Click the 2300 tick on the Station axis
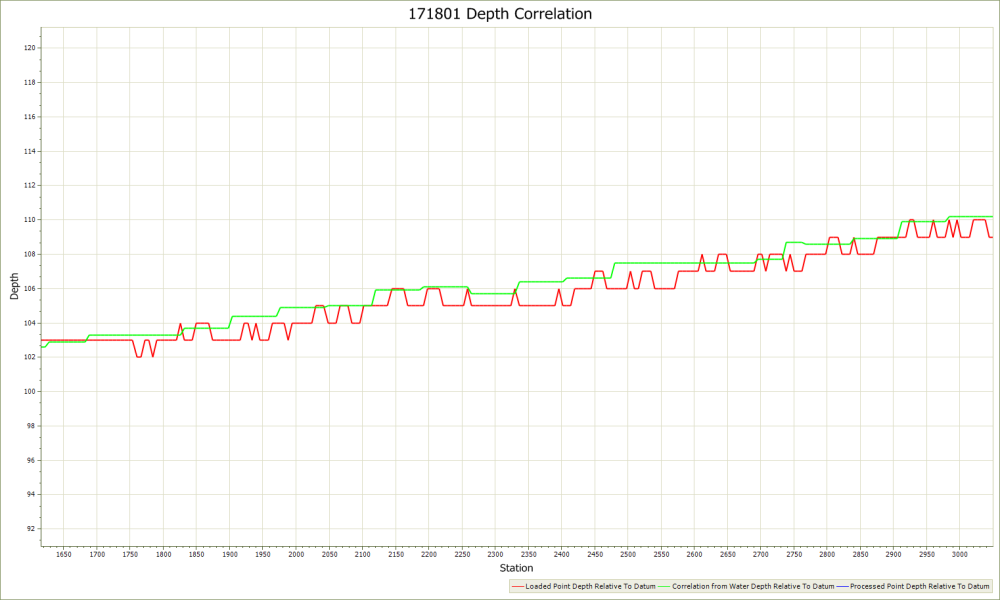The height and width of the screenshot is (600, 1000). tap(495, 554)
